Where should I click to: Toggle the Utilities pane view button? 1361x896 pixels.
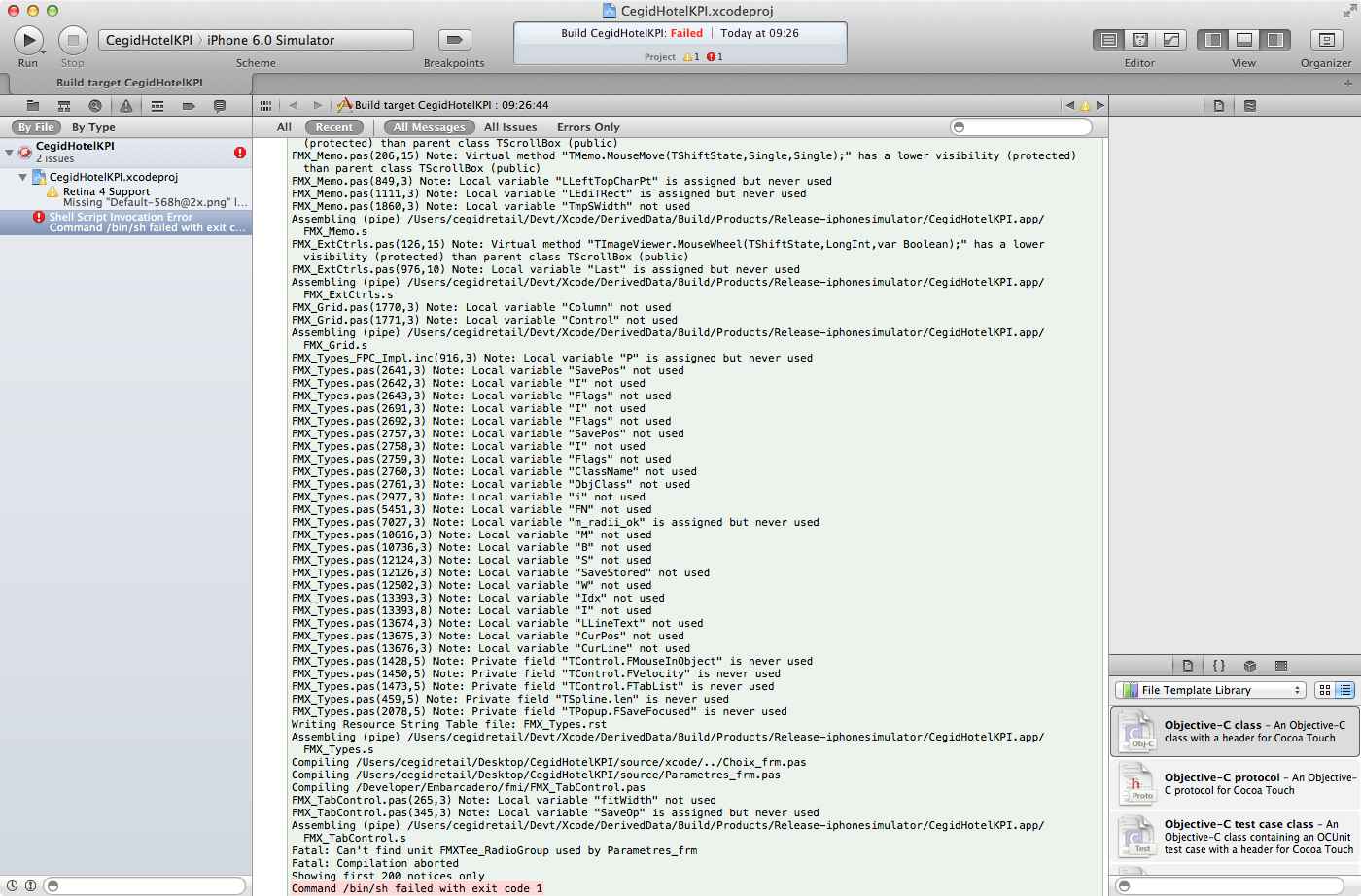coord(1274,40)
